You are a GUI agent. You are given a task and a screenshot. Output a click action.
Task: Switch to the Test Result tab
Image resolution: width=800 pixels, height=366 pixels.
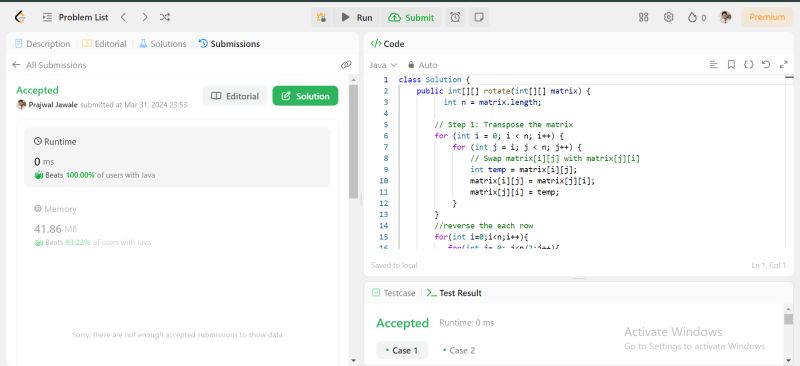[x=455, y=293]
